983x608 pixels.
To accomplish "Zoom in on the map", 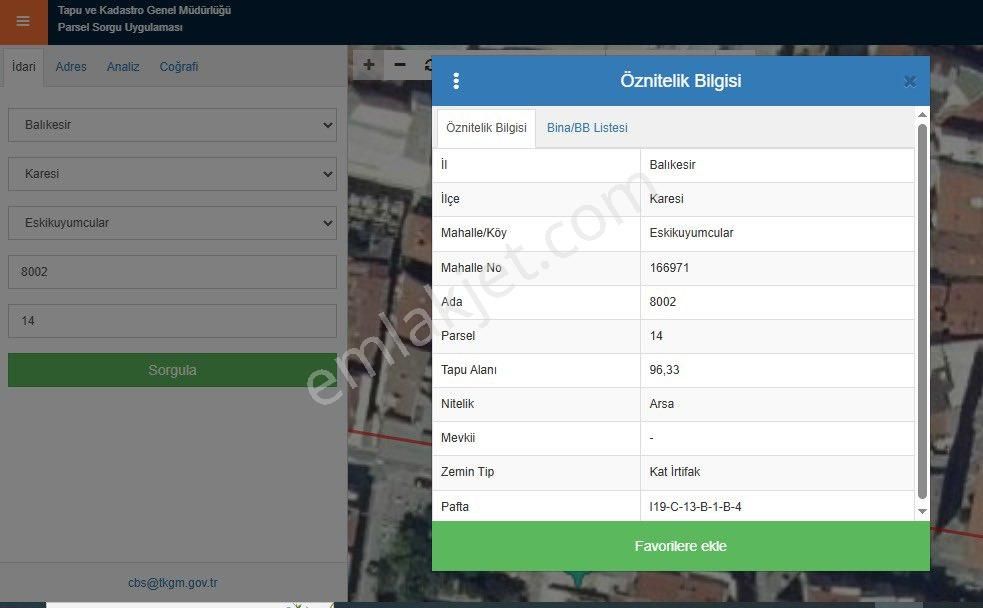I will pos(368,64).
